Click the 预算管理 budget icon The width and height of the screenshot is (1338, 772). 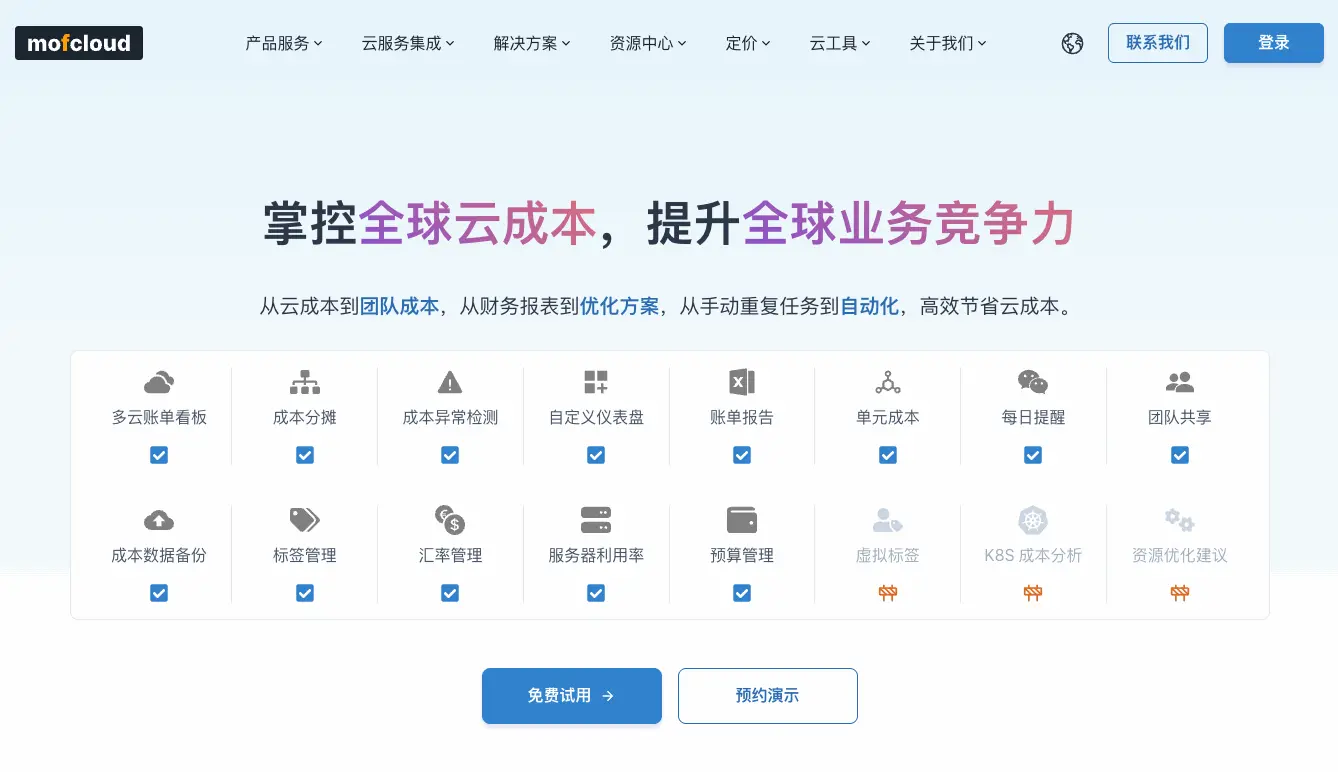741,520
